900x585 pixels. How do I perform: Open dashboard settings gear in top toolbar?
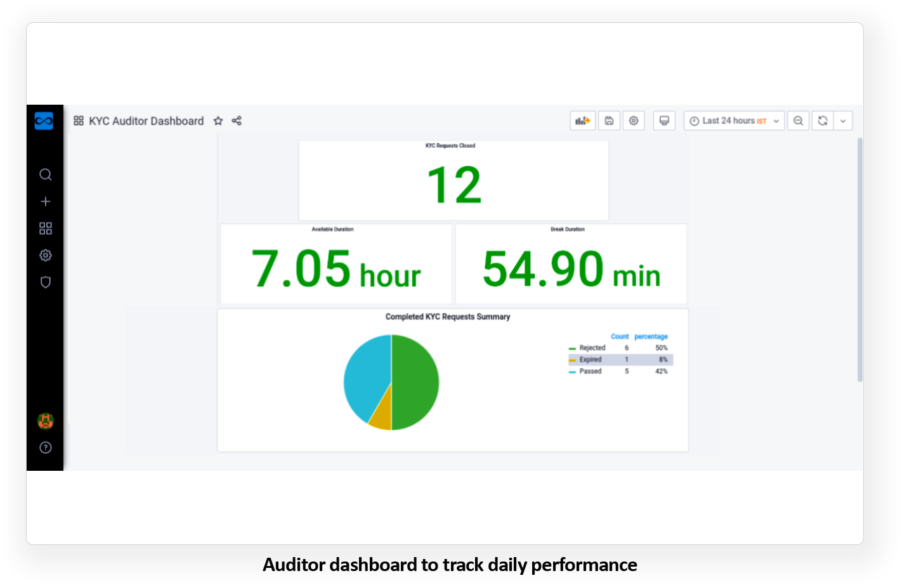click(634, 121)
